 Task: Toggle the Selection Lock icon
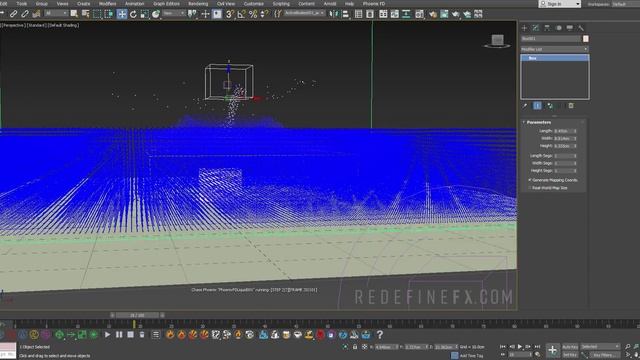[355, 347]
